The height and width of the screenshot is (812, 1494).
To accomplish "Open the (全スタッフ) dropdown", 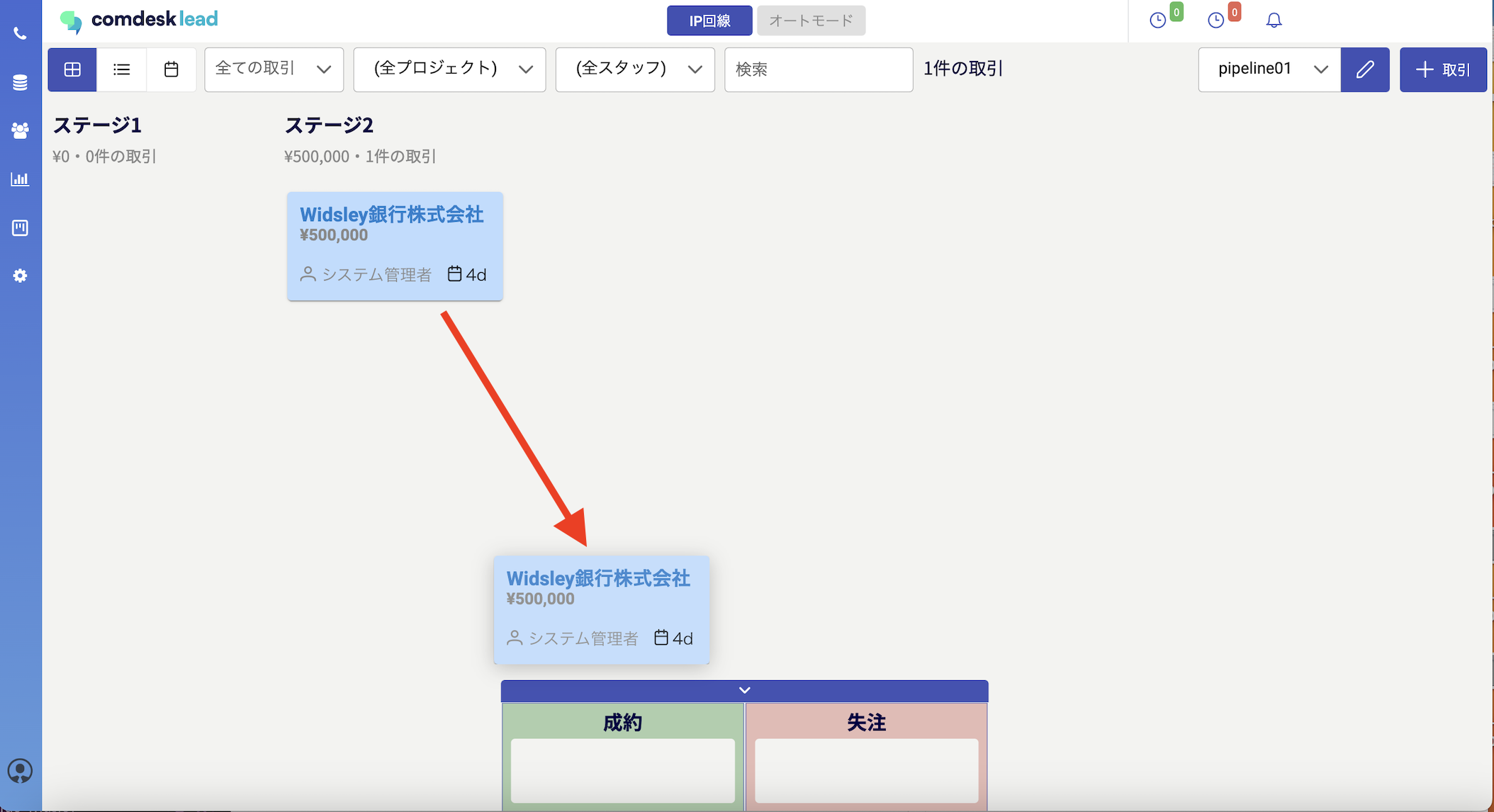I will (635, 69).
